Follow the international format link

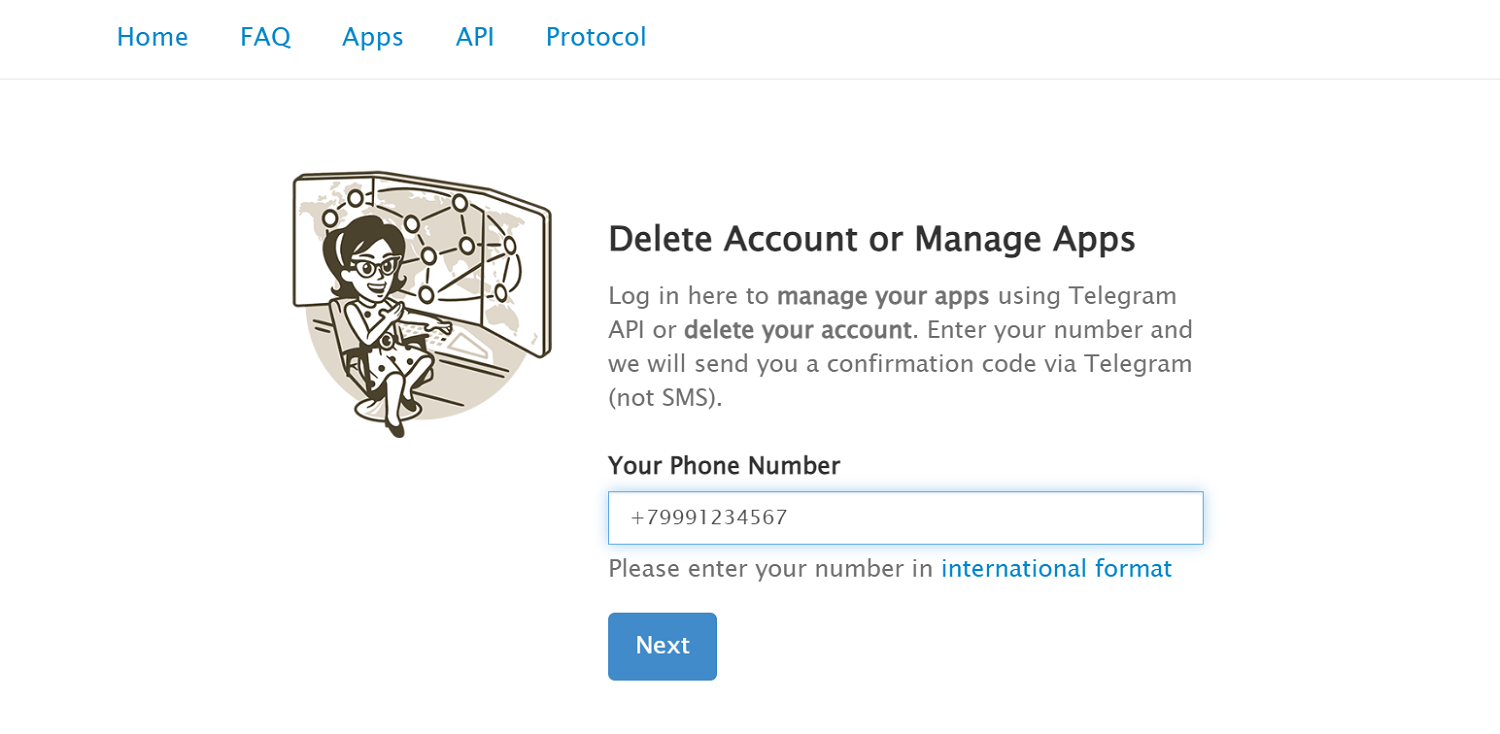click(x=1056, y=569)
